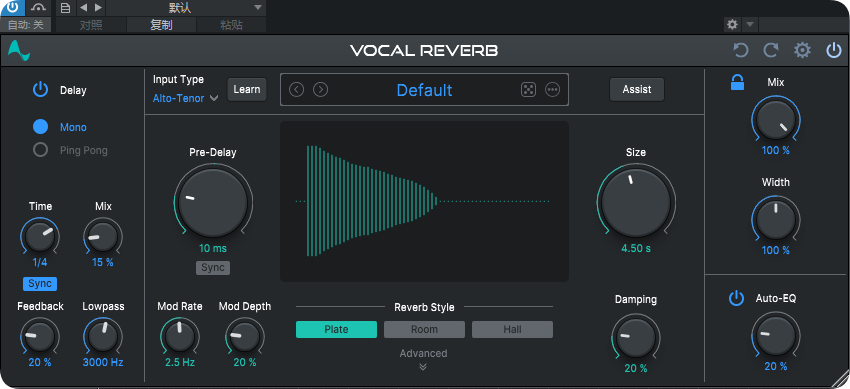Select the Hall reverb style
This screenshot has height=389, width=850.
coord(512,329)
